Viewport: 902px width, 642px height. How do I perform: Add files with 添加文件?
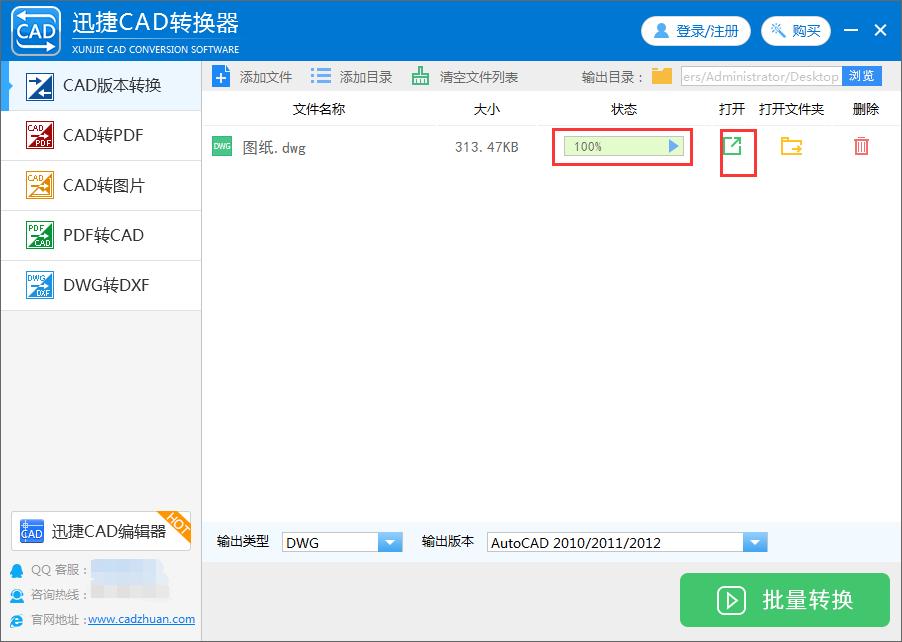point(250,75)
